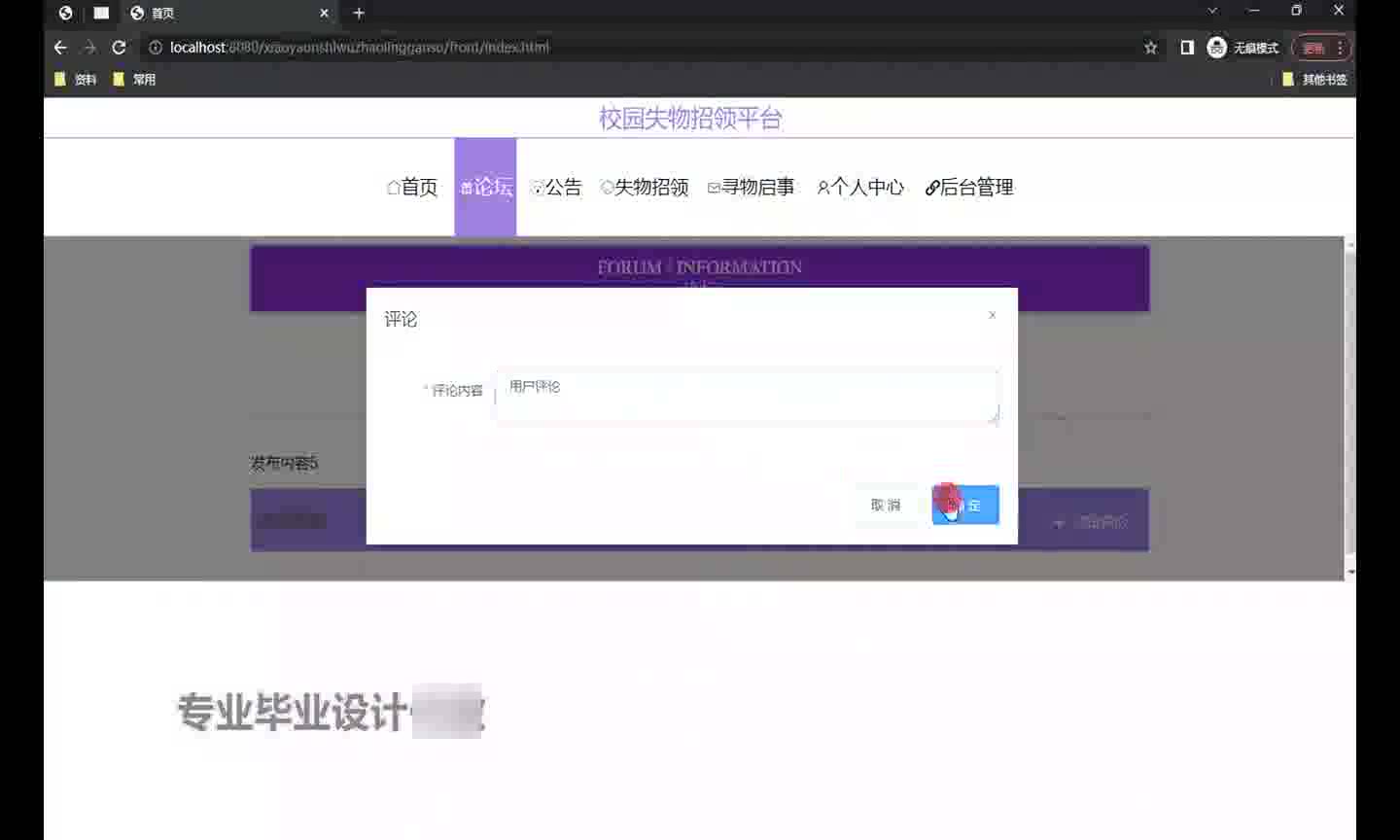Image resolution: width=1400 pixels, height=840 pixels.
Task: Switch to the 首页 browser tab
Action: point(228,13)
